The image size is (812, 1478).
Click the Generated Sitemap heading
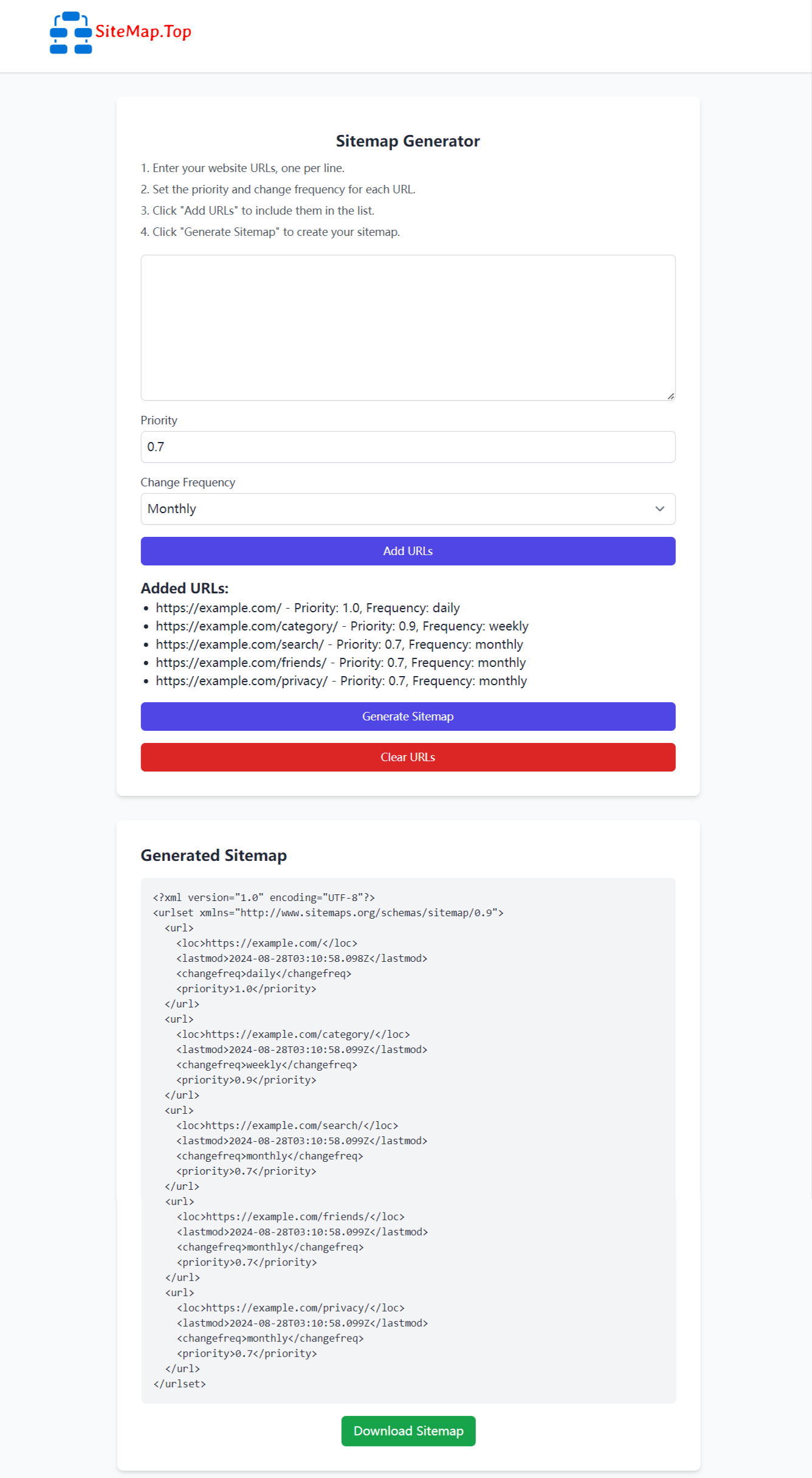213,855
